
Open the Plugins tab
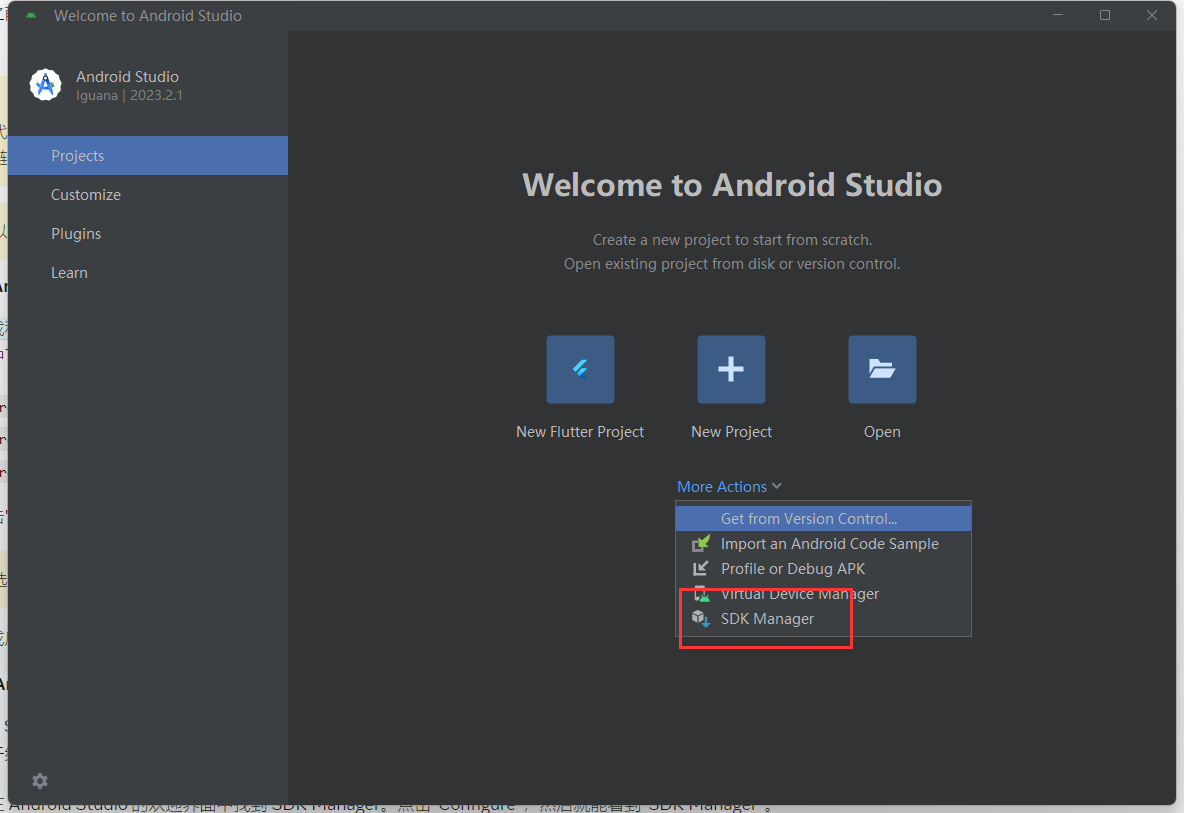point(148,234)
